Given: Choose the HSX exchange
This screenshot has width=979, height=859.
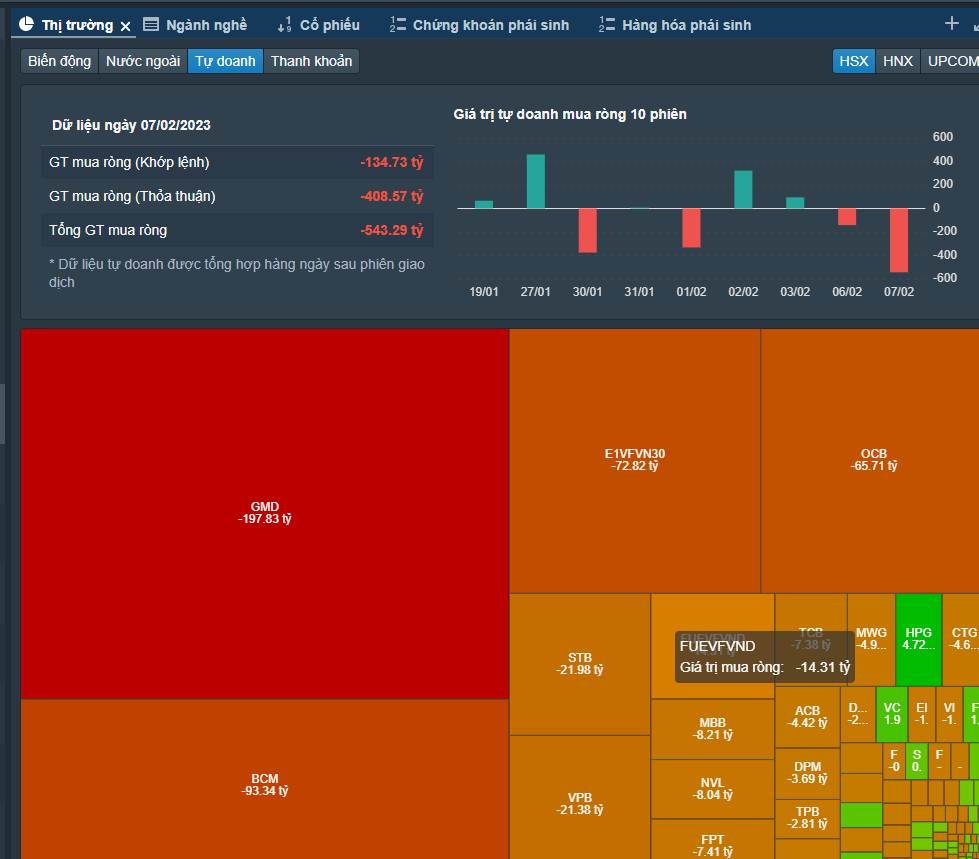Looking at the screenshot, I should 854,61.
